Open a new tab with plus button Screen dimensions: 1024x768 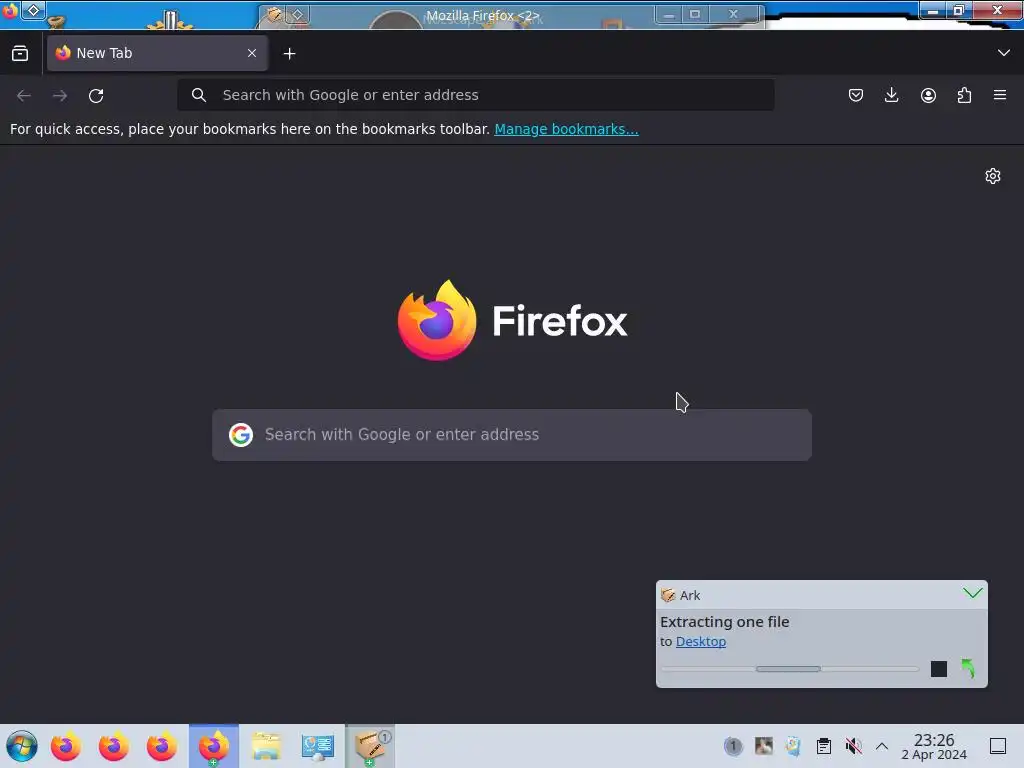pos(289,54)
